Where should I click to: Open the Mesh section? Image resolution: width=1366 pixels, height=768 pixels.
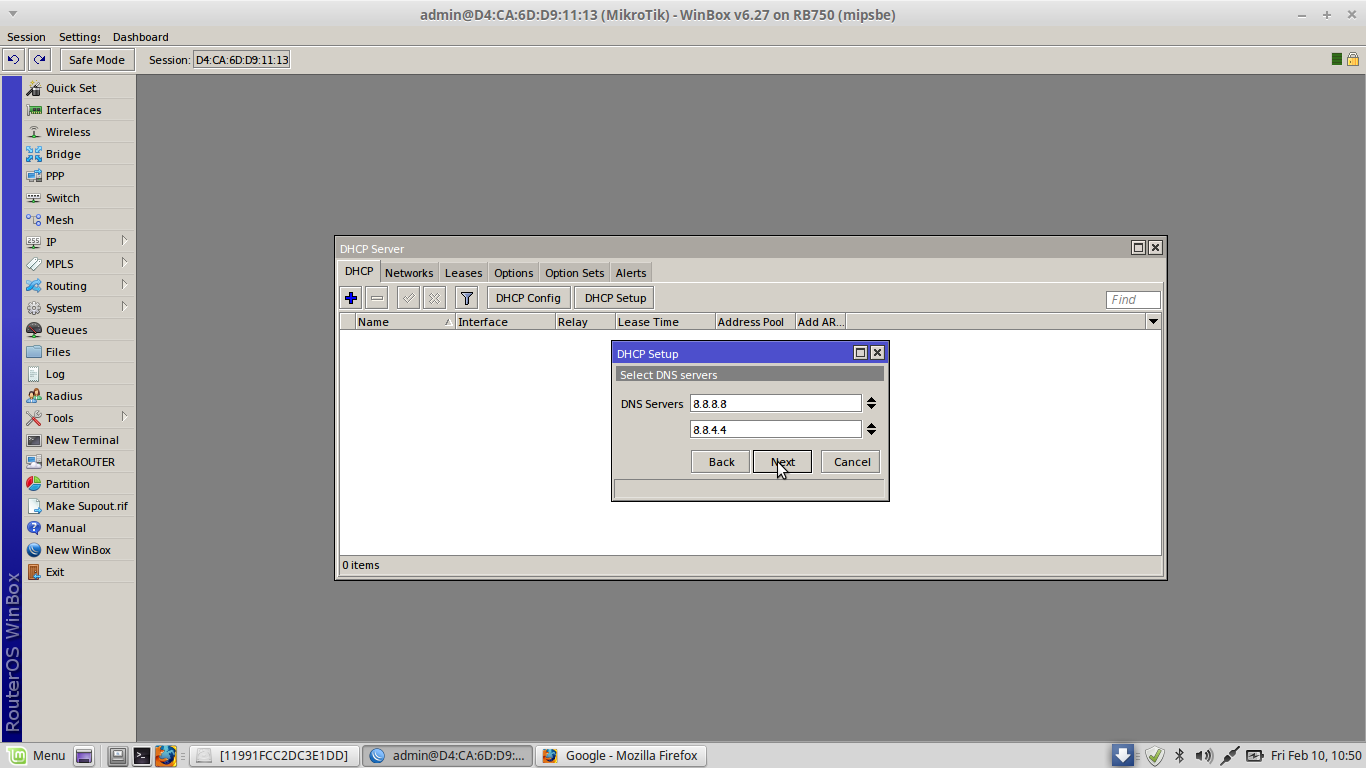point(78,220)
